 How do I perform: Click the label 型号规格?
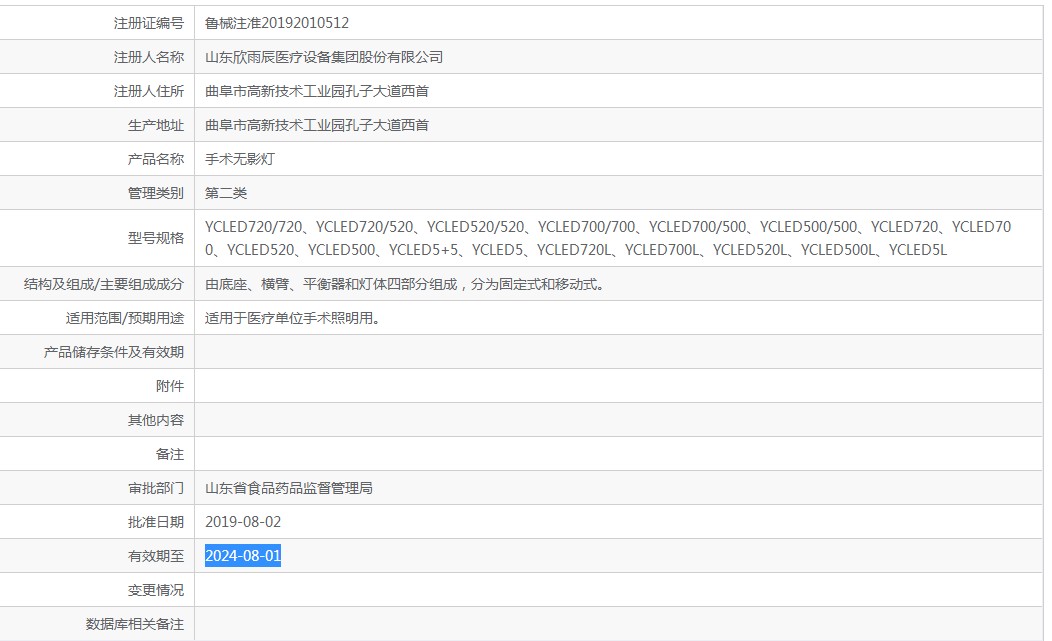coord(156,238)
